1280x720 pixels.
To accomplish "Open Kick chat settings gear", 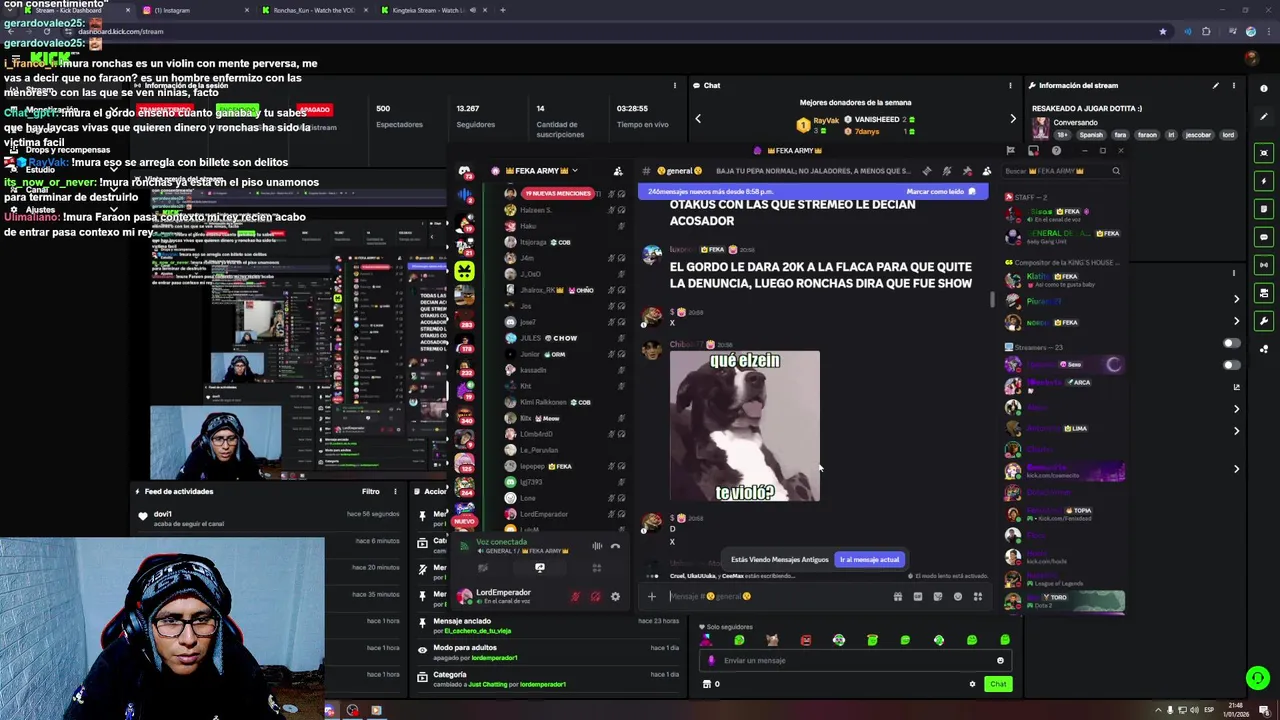I will coord(972,684).
